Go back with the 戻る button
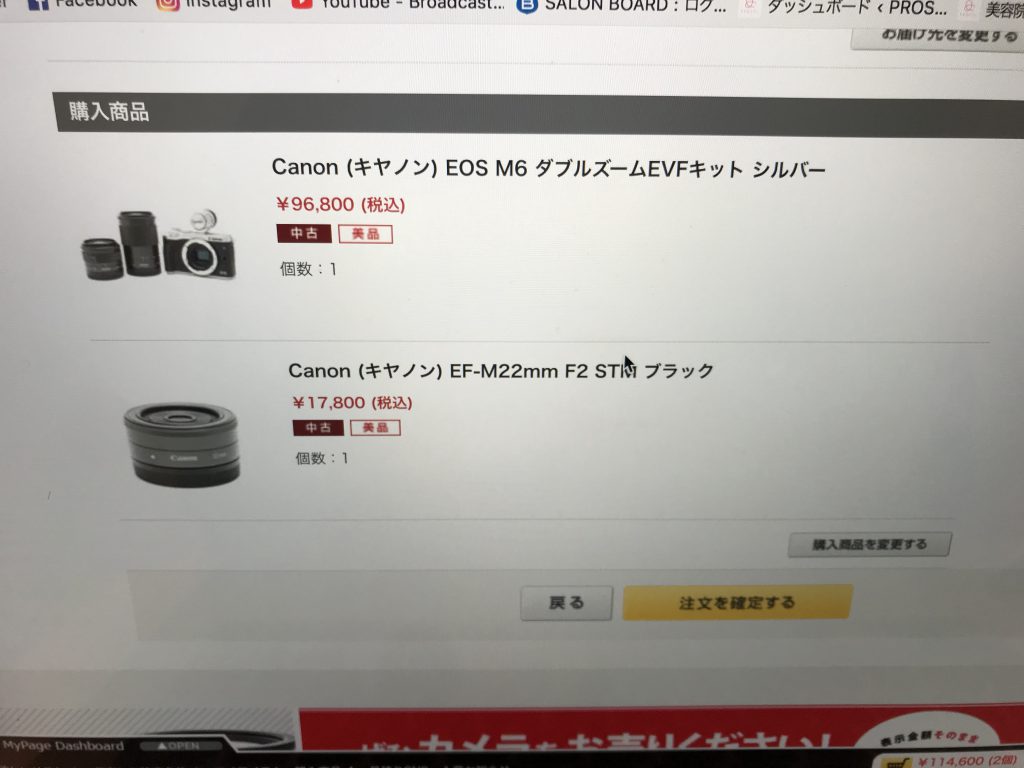Image resolution: width=1024 pixels, height=768 pixels. (x=566, y=602)
